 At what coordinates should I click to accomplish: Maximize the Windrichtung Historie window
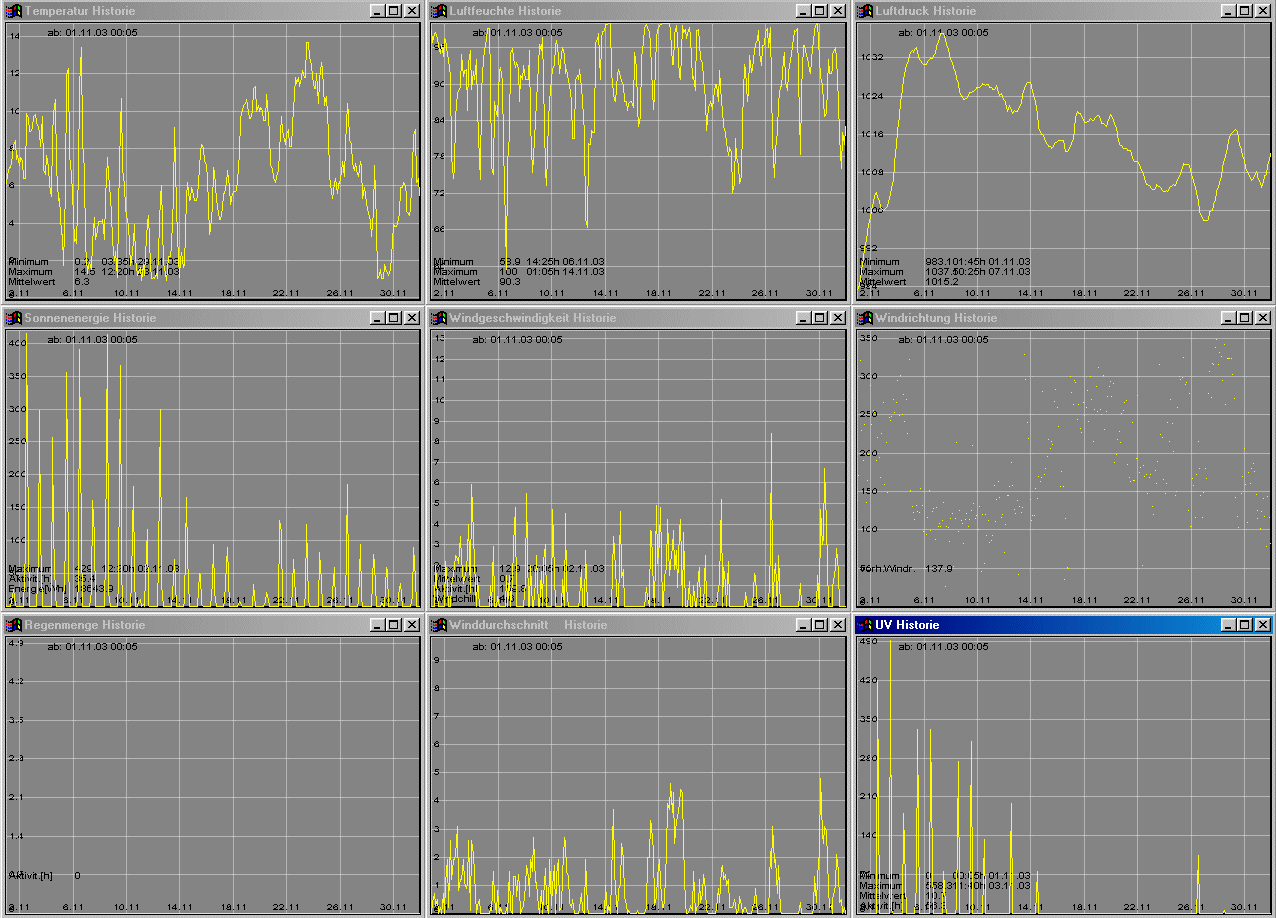tap(1245, 318)
